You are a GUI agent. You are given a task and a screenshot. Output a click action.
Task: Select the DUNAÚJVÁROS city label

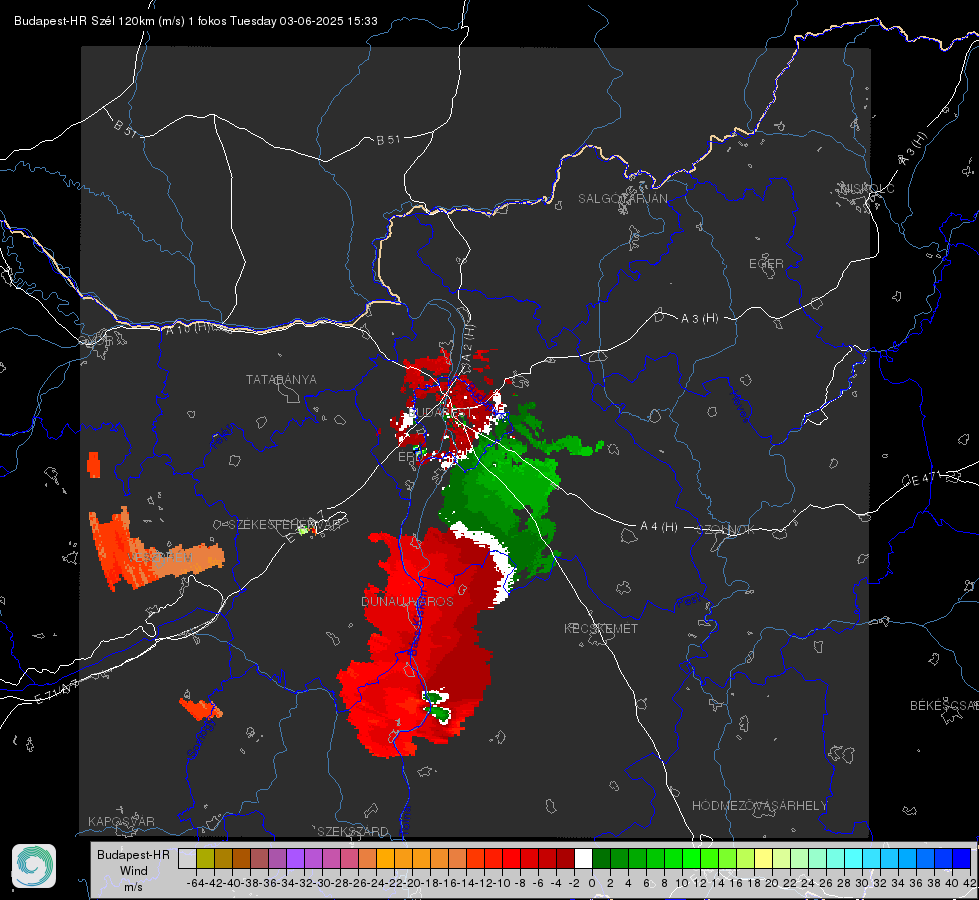coord(407,601)
